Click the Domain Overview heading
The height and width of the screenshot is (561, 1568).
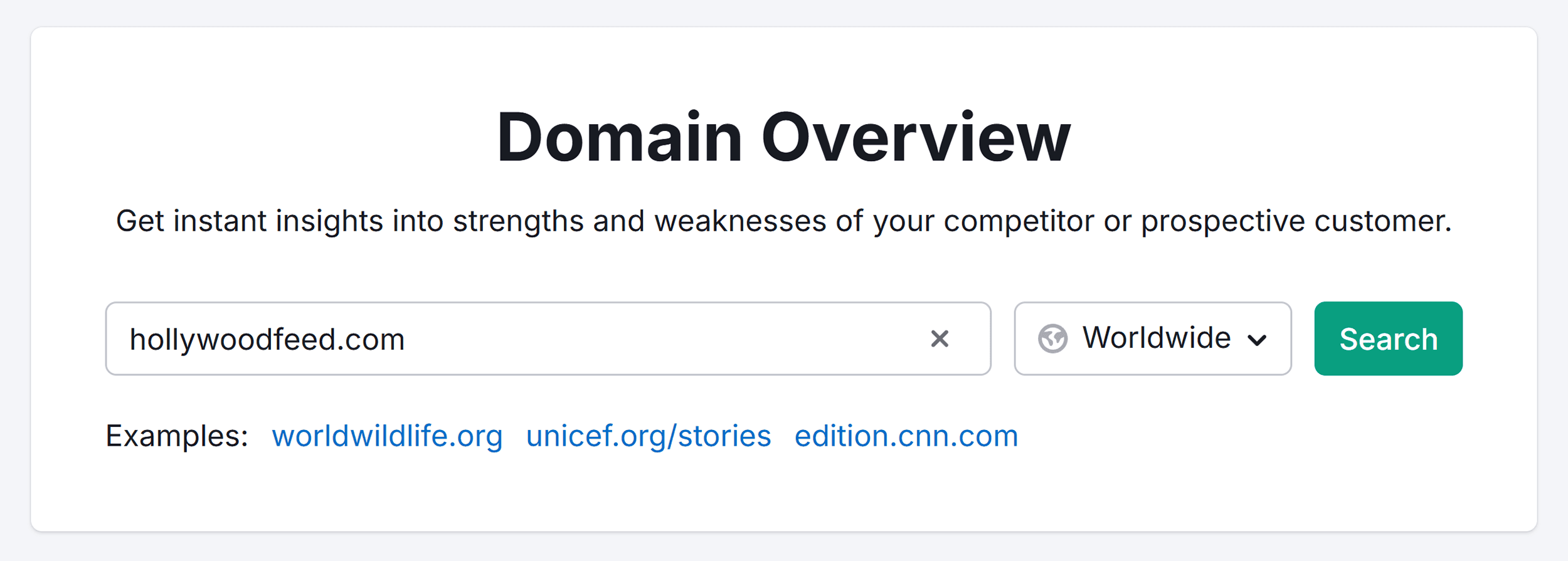784,137
